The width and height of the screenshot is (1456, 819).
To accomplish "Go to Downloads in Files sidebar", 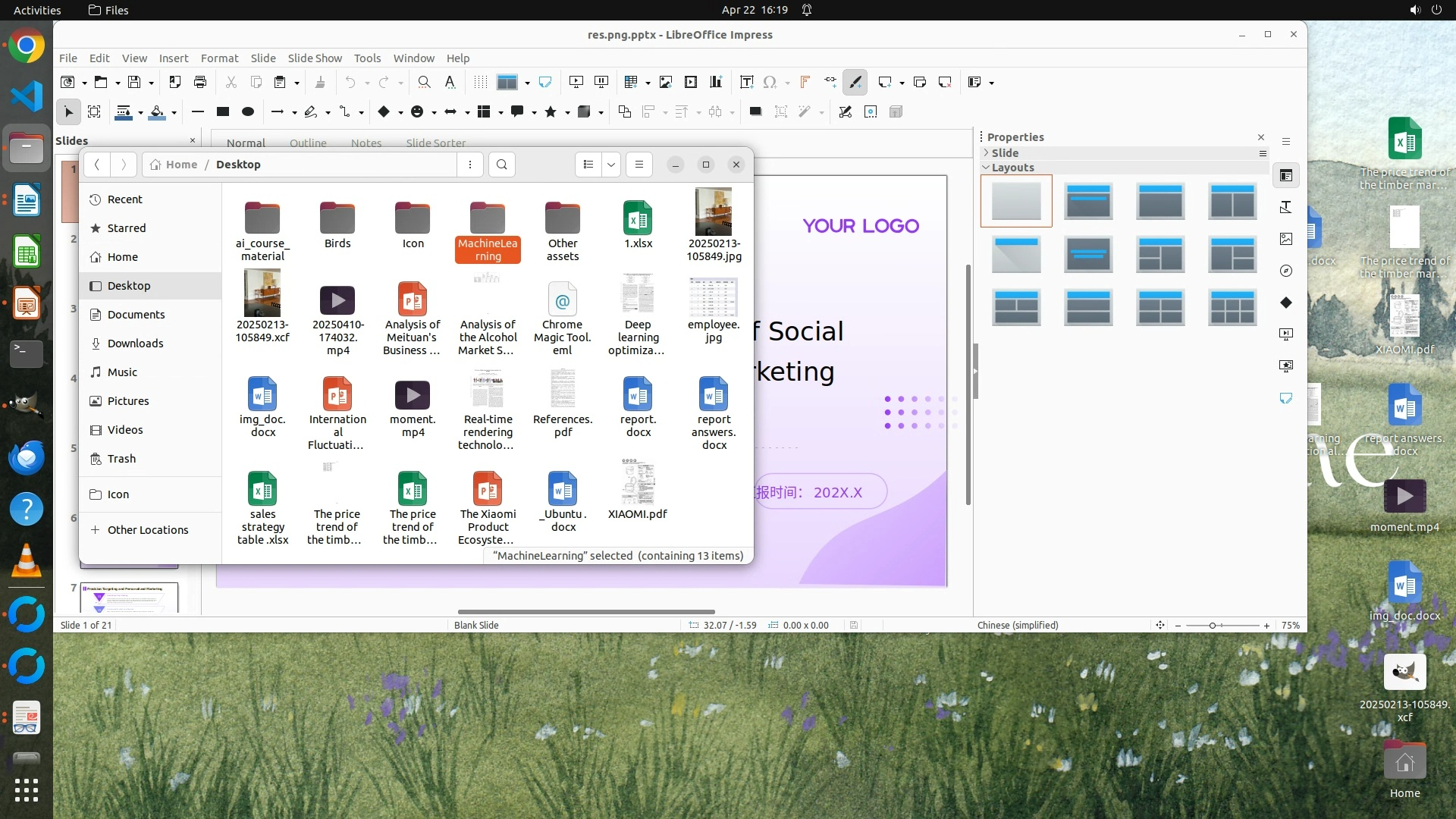I will [135, 344].
